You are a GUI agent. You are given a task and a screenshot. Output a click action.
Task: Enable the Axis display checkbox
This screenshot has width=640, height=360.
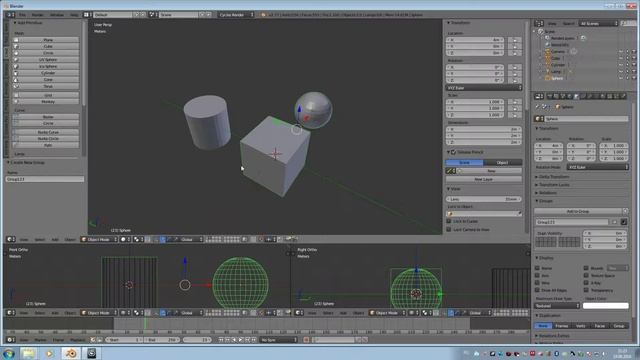[x=537, y=276]
